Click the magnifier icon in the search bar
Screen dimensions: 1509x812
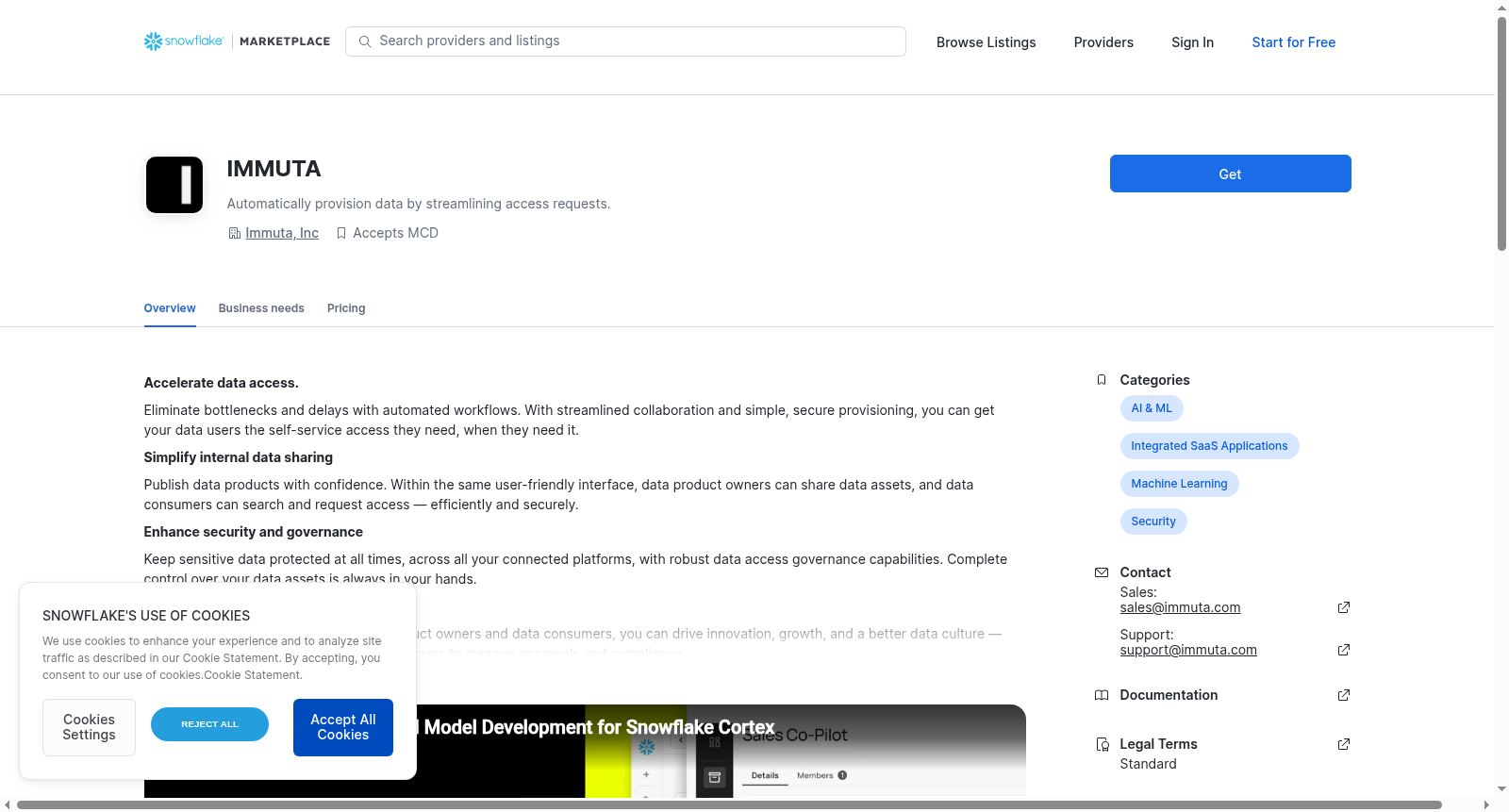[x=365, y=41]
